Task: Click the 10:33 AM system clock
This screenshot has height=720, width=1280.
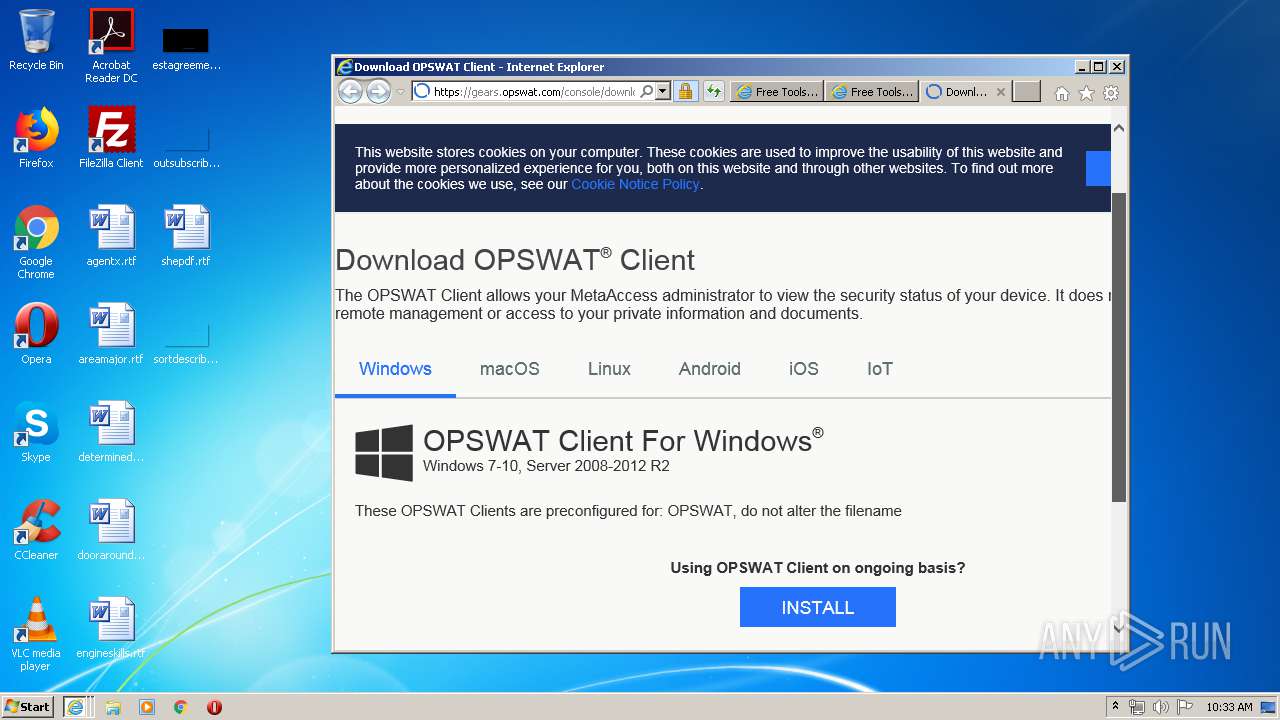Action: [x=1229, y=707]
